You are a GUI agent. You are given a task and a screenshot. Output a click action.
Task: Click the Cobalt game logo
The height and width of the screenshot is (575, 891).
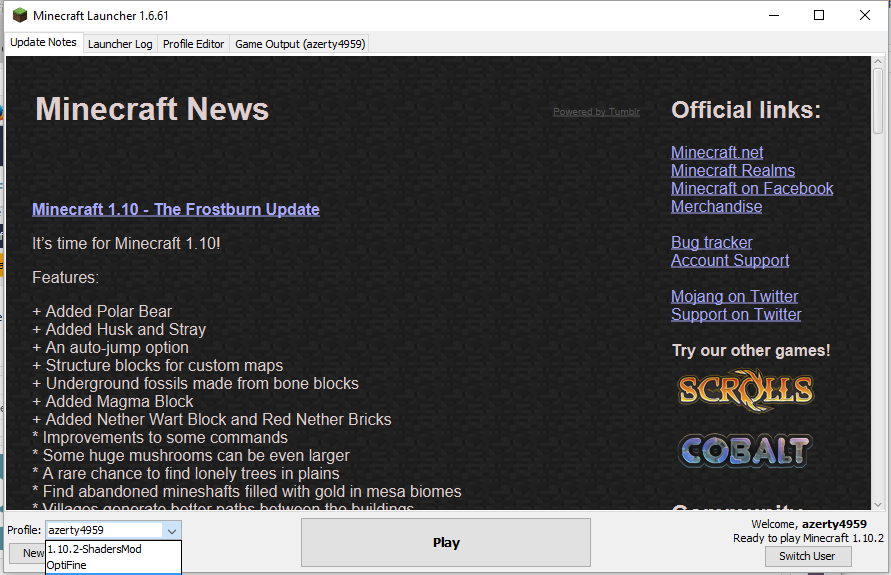(x=745, y=451)
